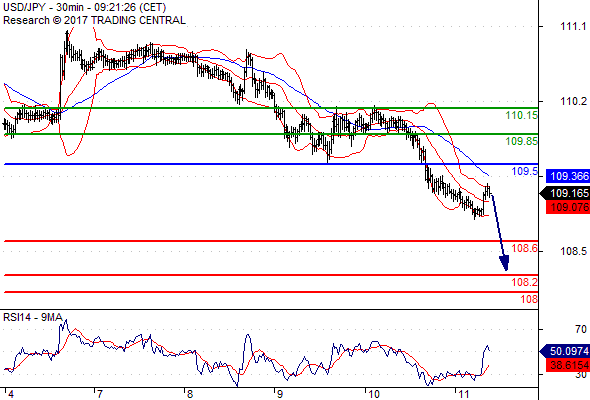The height and width of the screenshot is (400, 590).
Task: Click the Trading Central research copyright text
Action: point(94,20)
